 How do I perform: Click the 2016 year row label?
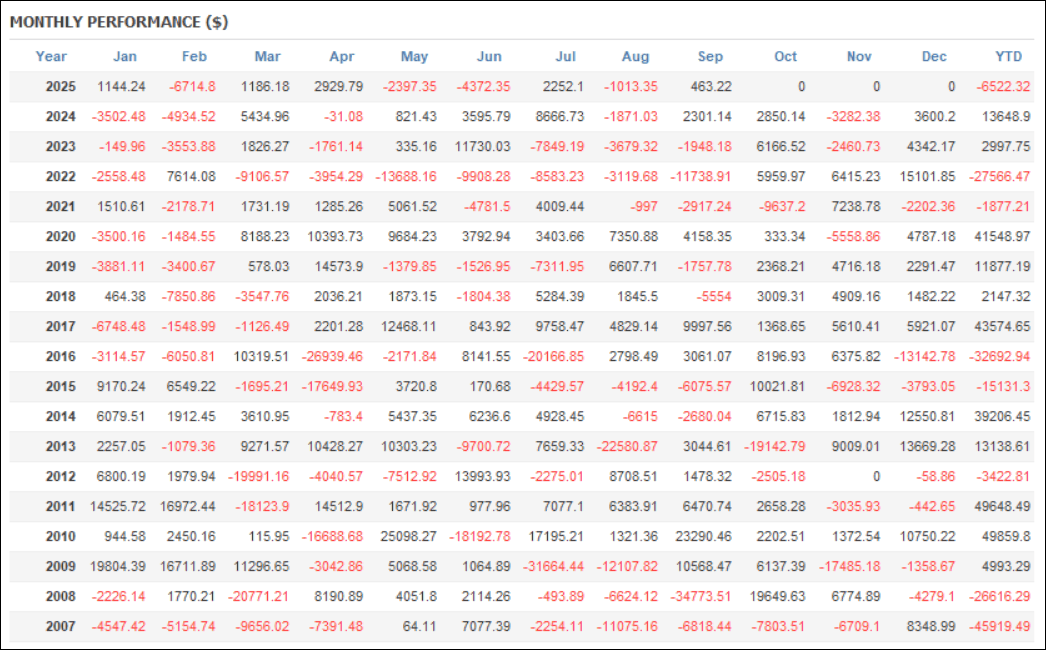(x=61, y=357)
